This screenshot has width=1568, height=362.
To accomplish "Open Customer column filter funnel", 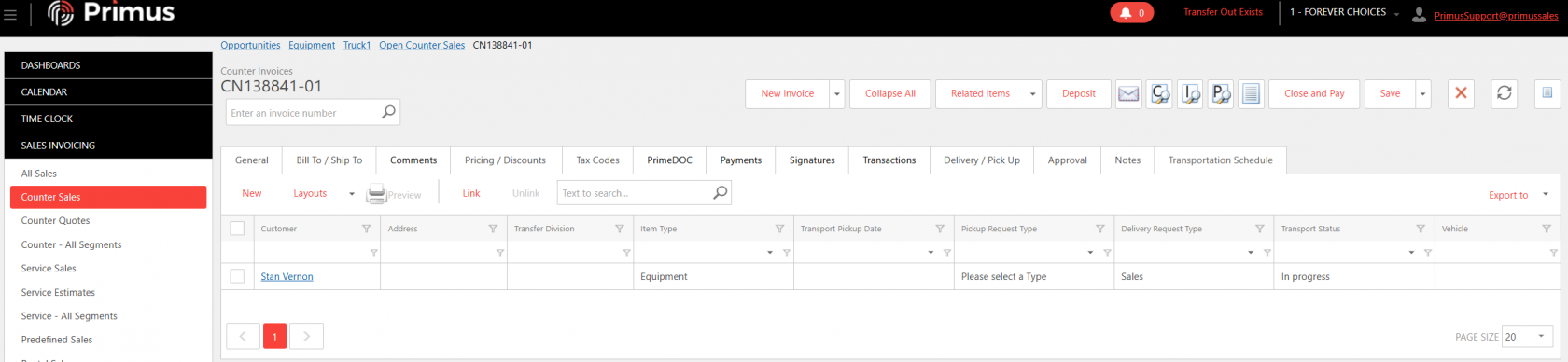I will [366, 229].
